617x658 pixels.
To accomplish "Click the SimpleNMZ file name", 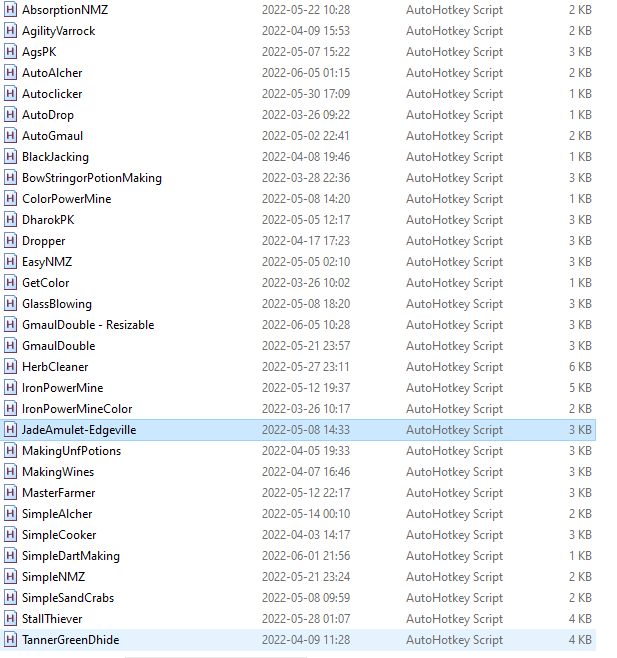I will click(53, 577).
